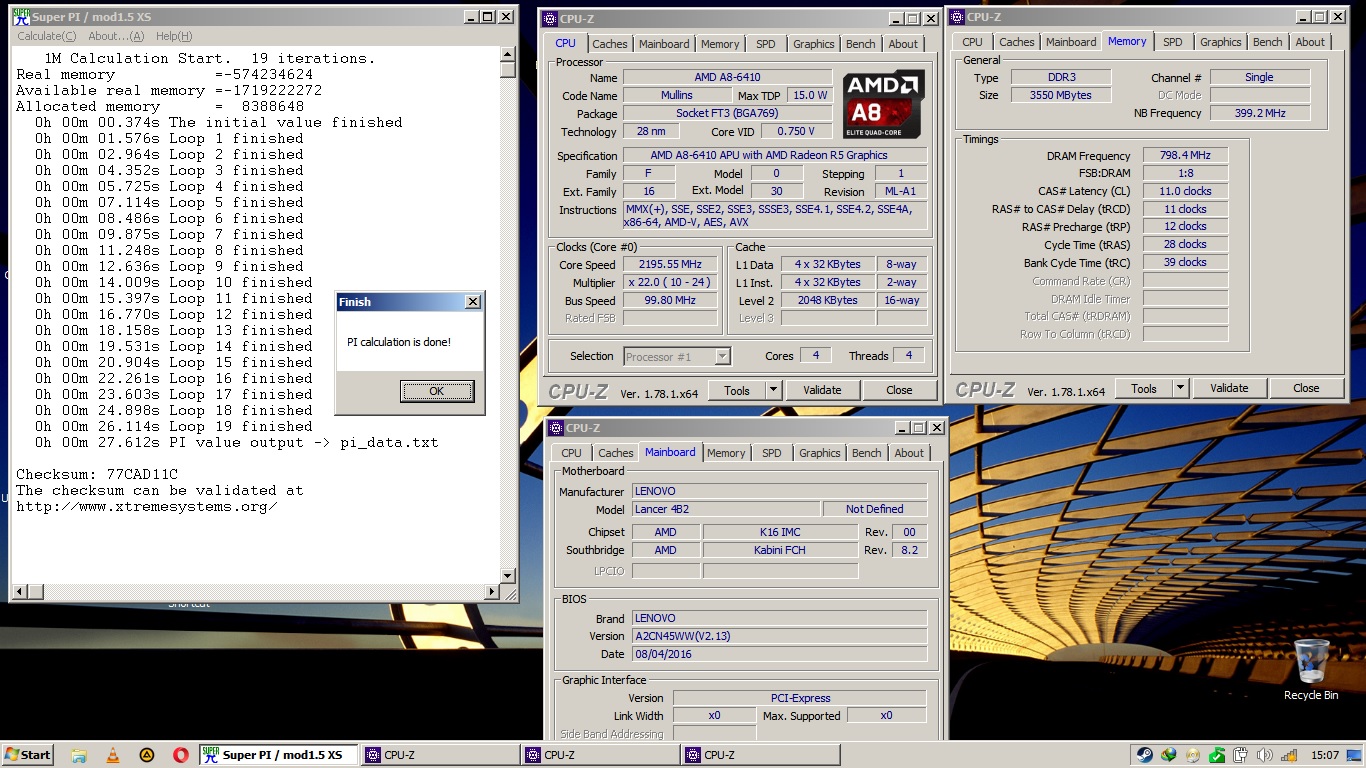Expand Tools dropdown arrow in Memory window
This screenshot has height=768, width=1366.
click(1180, 388)
